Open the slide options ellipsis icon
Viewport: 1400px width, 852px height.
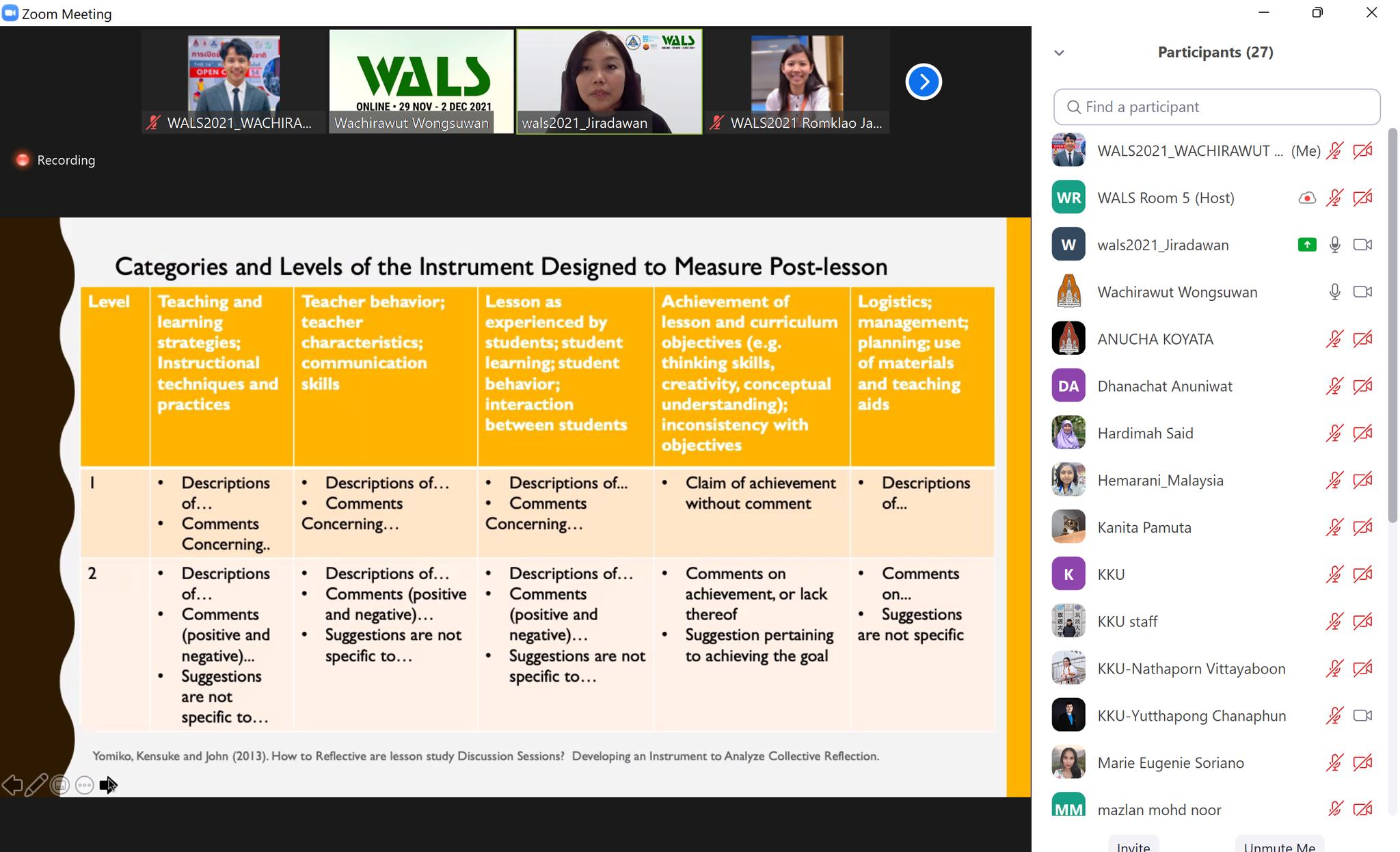coord(85,786)
